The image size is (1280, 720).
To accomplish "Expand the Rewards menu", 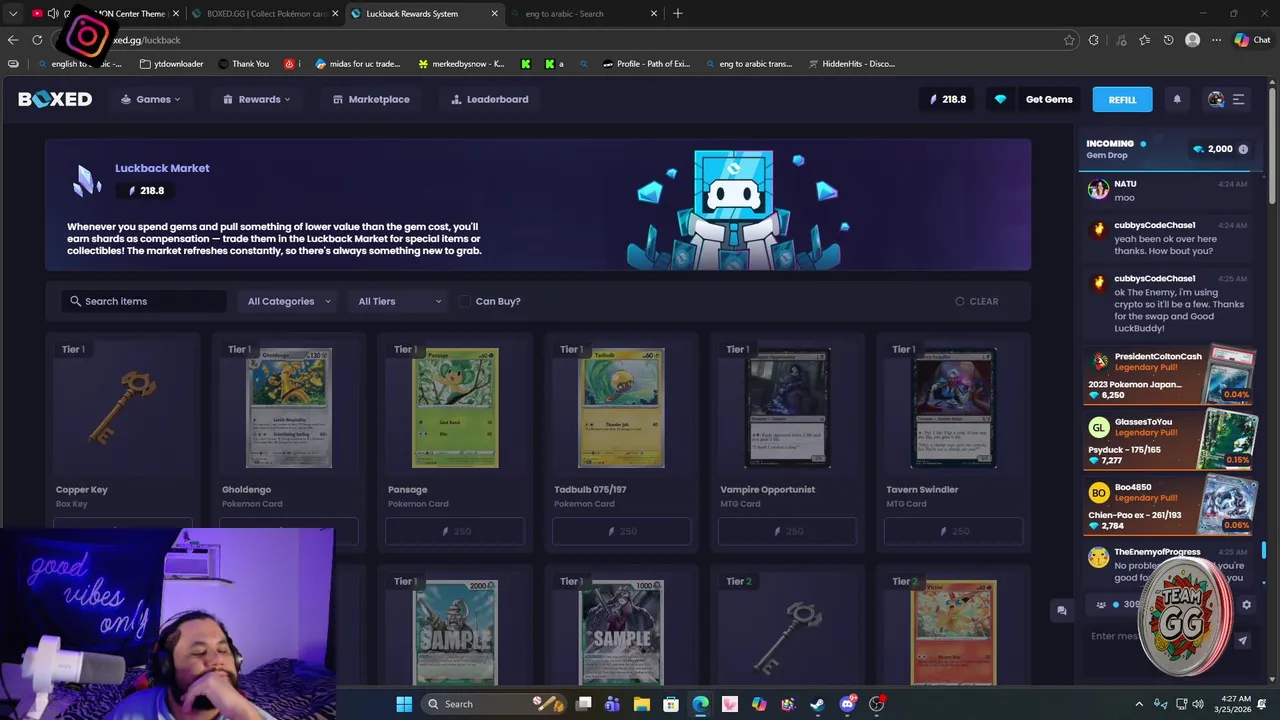I will point(257,99).
